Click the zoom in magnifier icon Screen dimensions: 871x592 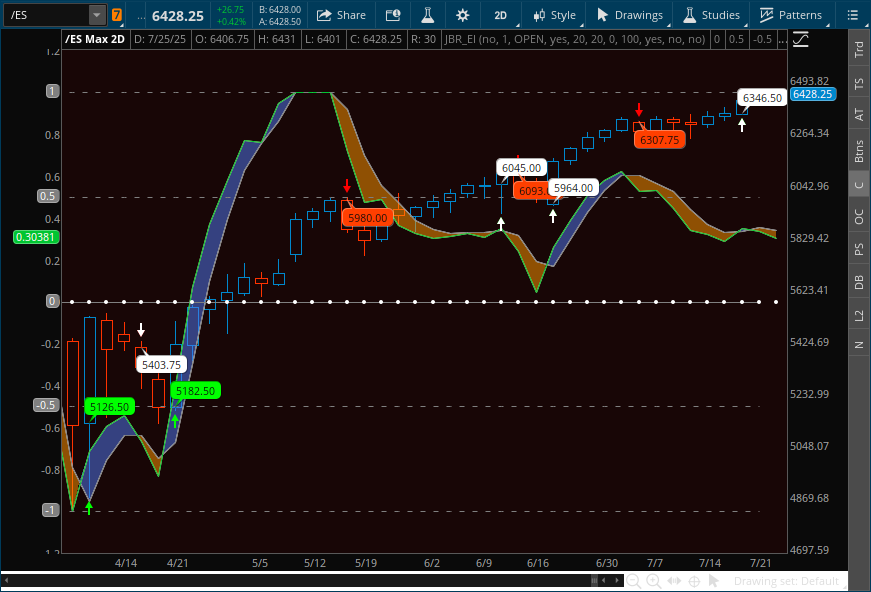click(654, 581)
